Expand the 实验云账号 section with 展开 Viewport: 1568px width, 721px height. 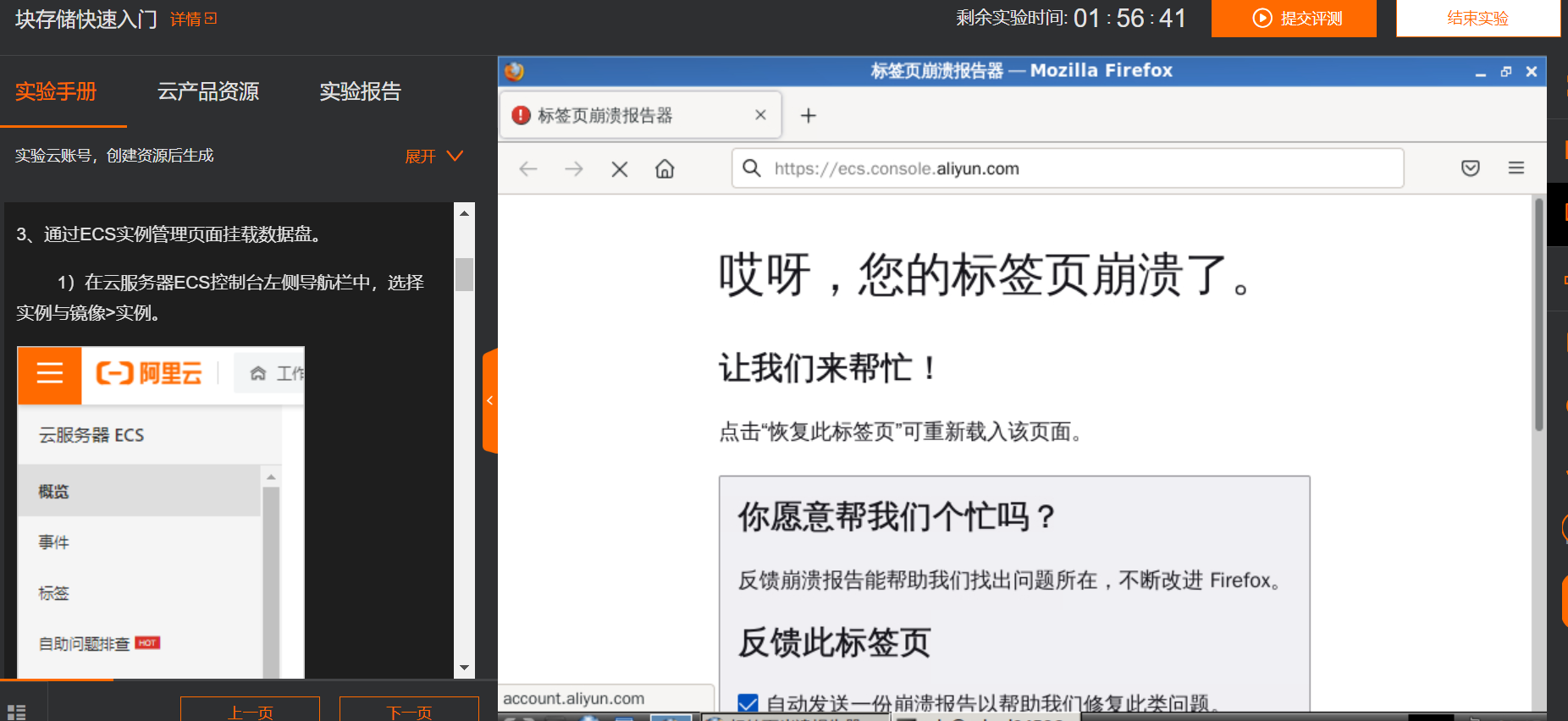tap(433, 156)
